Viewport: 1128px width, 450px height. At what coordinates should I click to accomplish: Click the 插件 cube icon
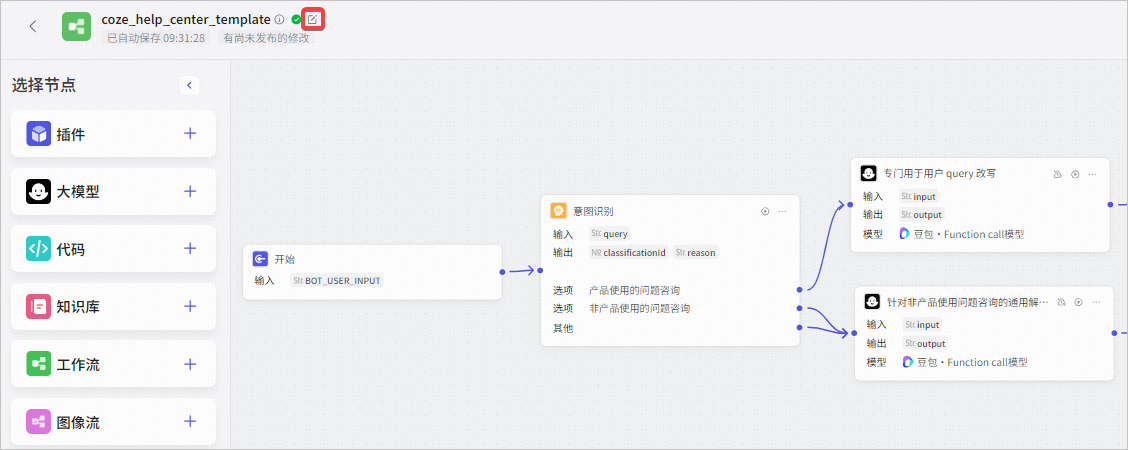(38, 134)
